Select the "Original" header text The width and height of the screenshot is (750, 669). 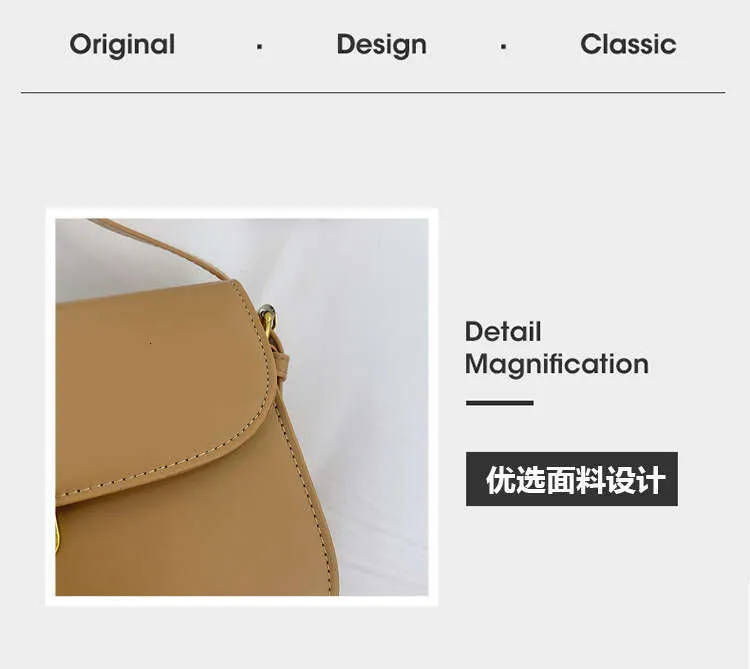122,45
